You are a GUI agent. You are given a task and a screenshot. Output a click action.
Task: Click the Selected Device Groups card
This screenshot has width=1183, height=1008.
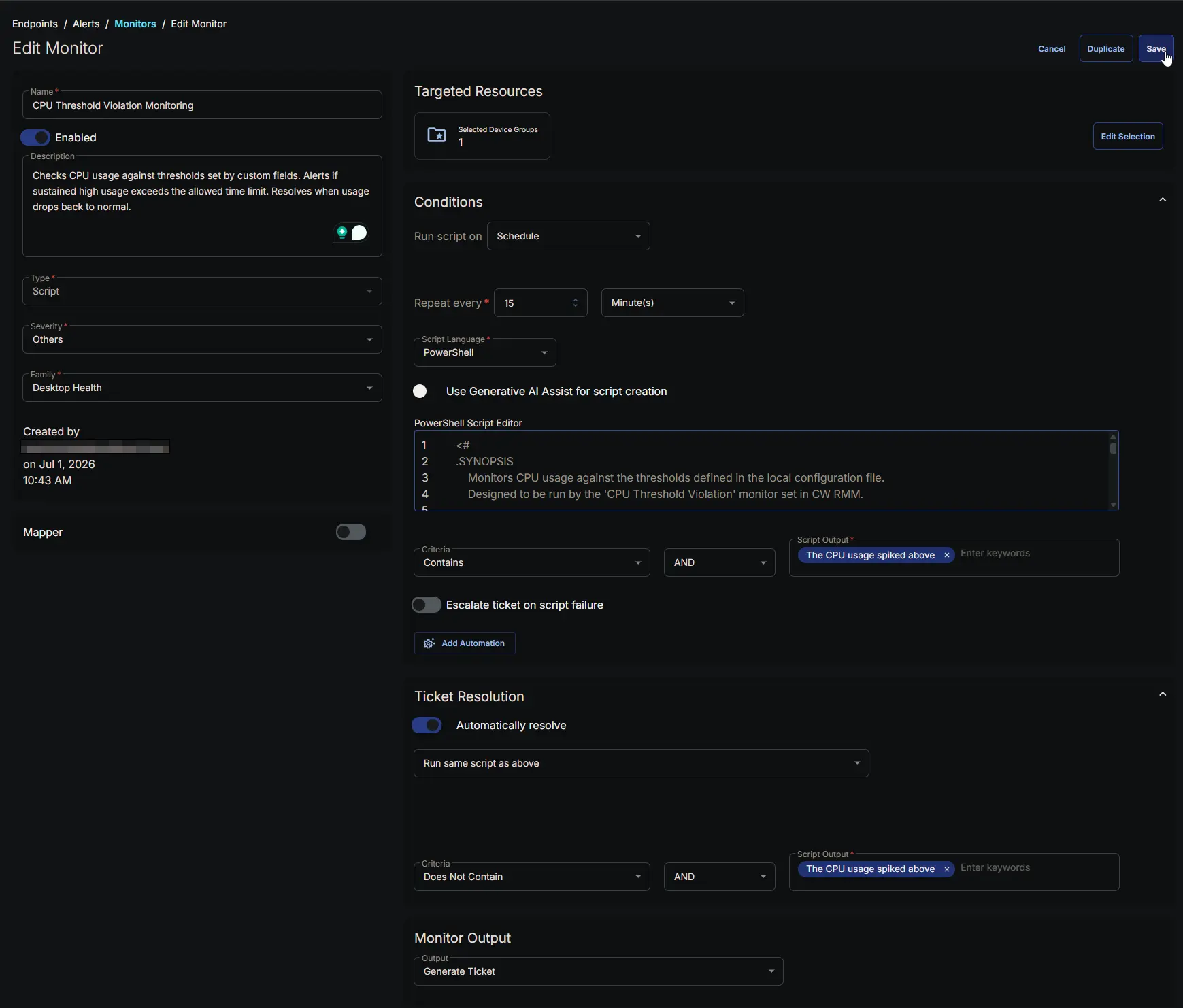click(x=482, y=136)
